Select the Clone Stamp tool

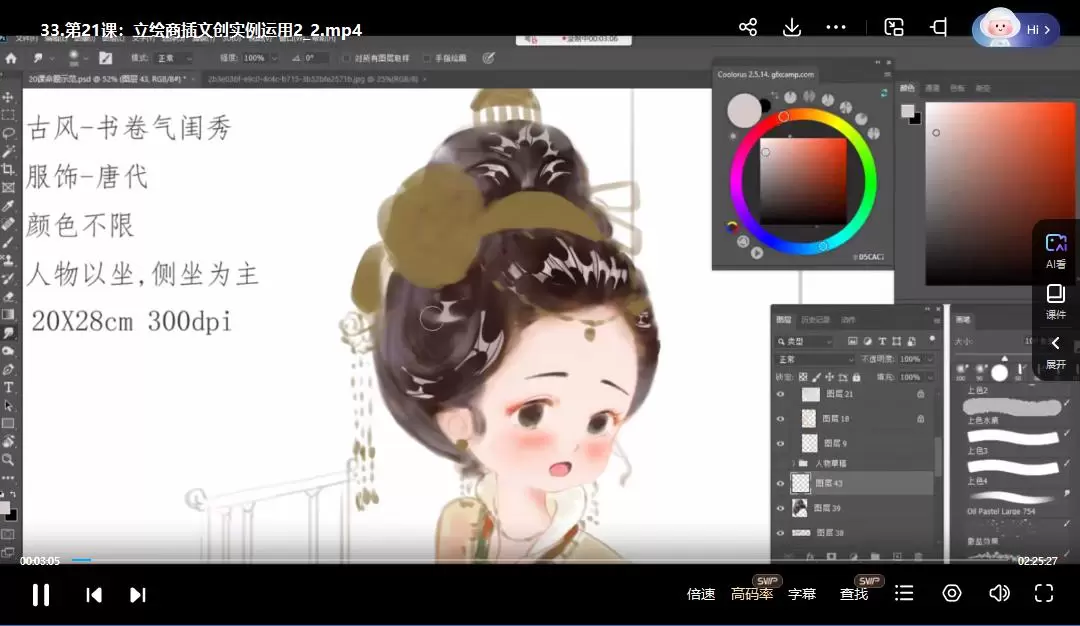pyautogui.click(x=8, y=260)
